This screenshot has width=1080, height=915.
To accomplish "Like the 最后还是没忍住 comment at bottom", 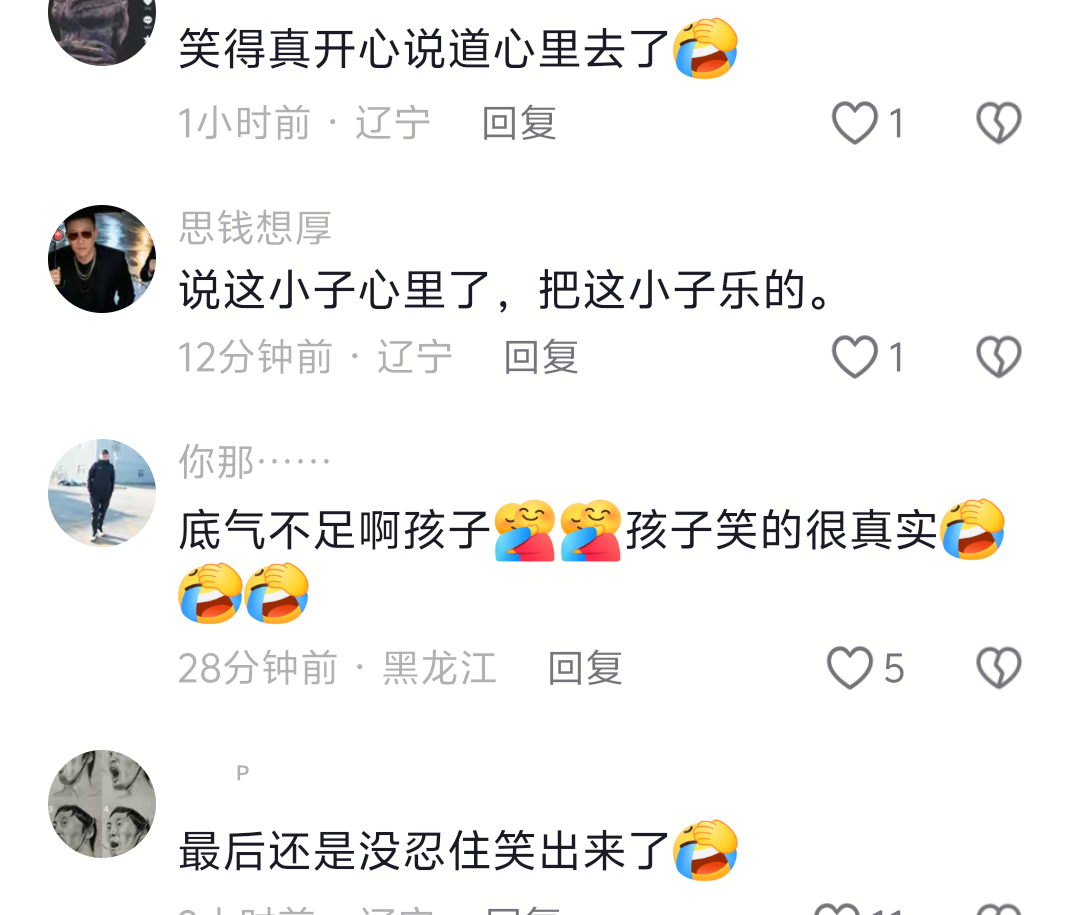I will (x=838, y=909).
